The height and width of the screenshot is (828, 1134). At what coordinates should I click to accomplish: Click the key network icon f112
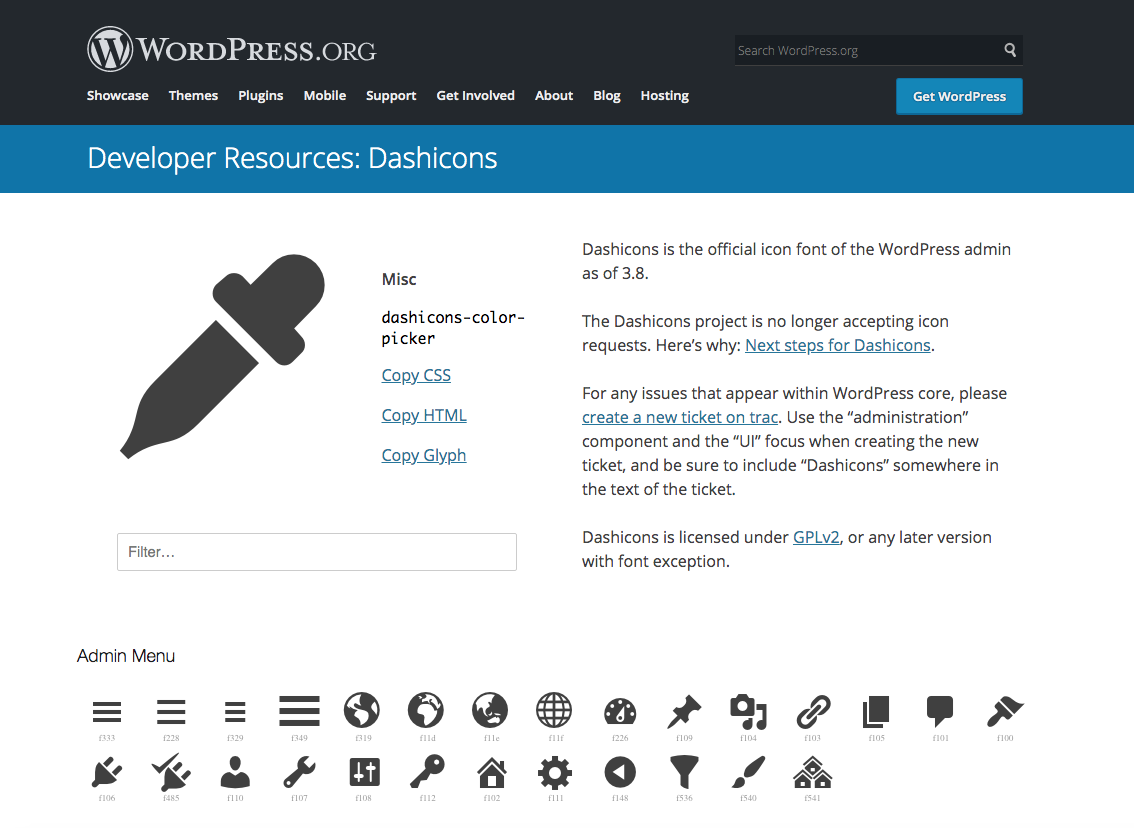pos(427,771)
